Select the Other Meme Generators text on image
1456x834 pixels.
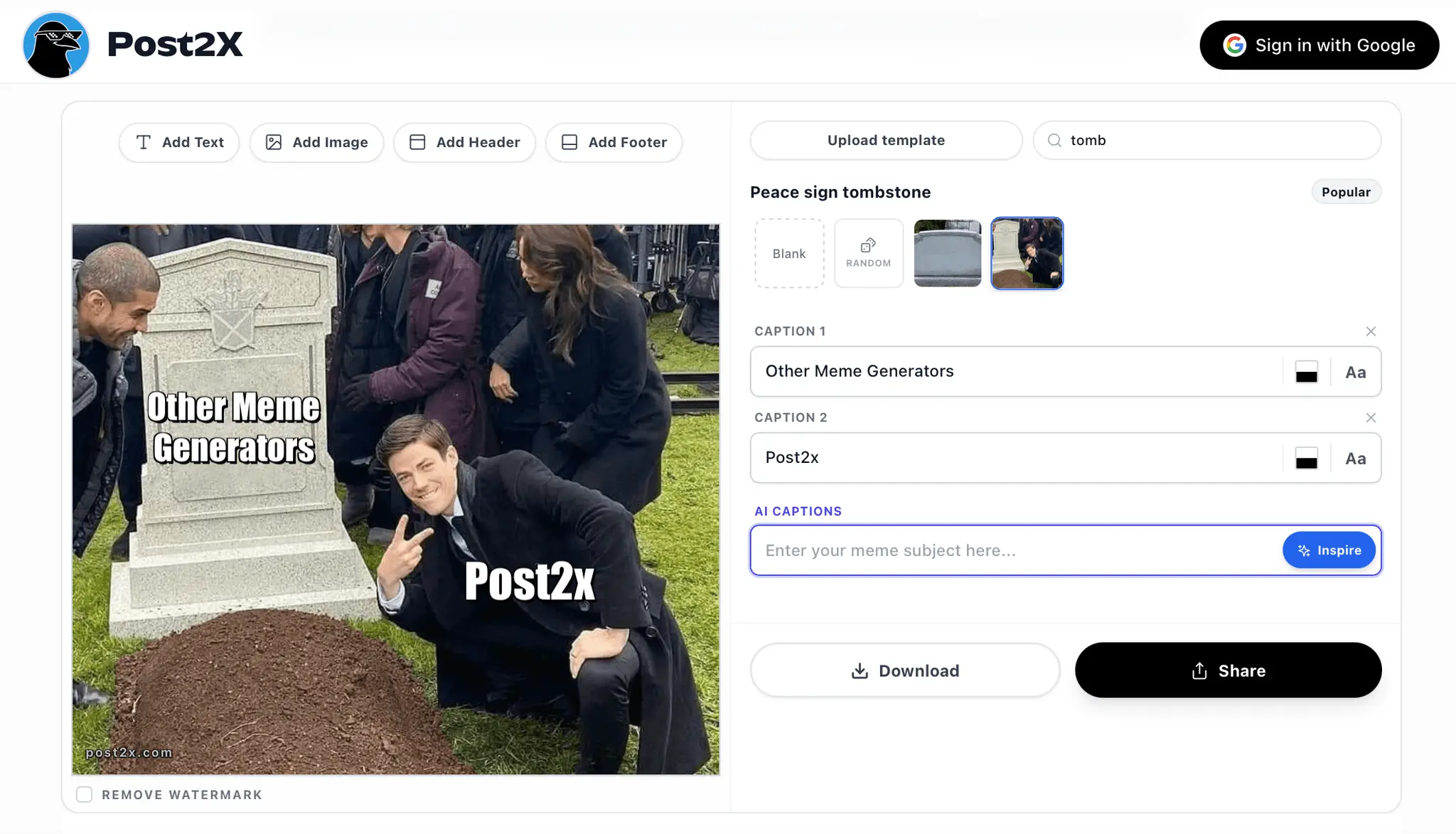[234, 427]
